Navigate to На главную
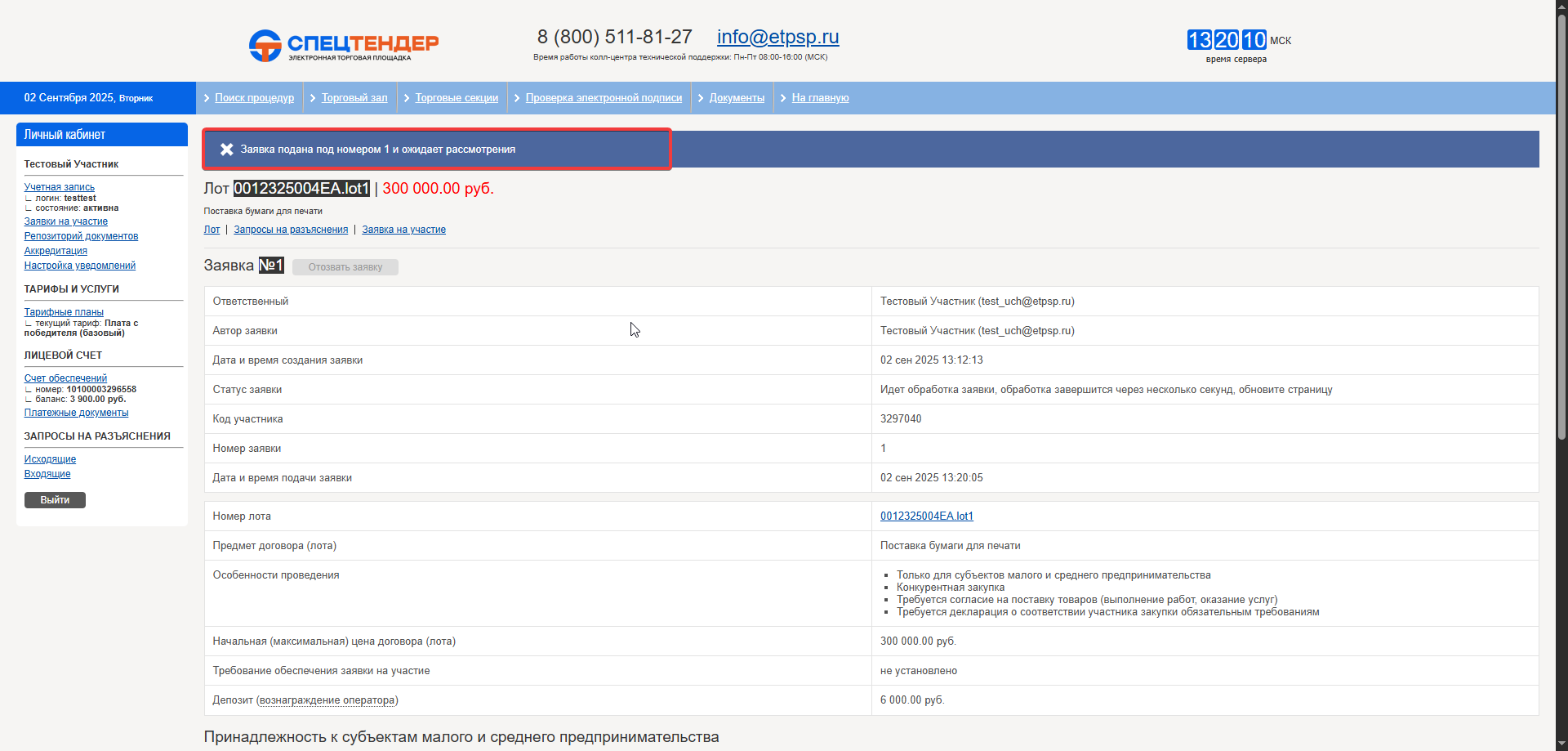The height and width of the screenshot is (751, 1568). pyautogui.click(x=820, y=98)
